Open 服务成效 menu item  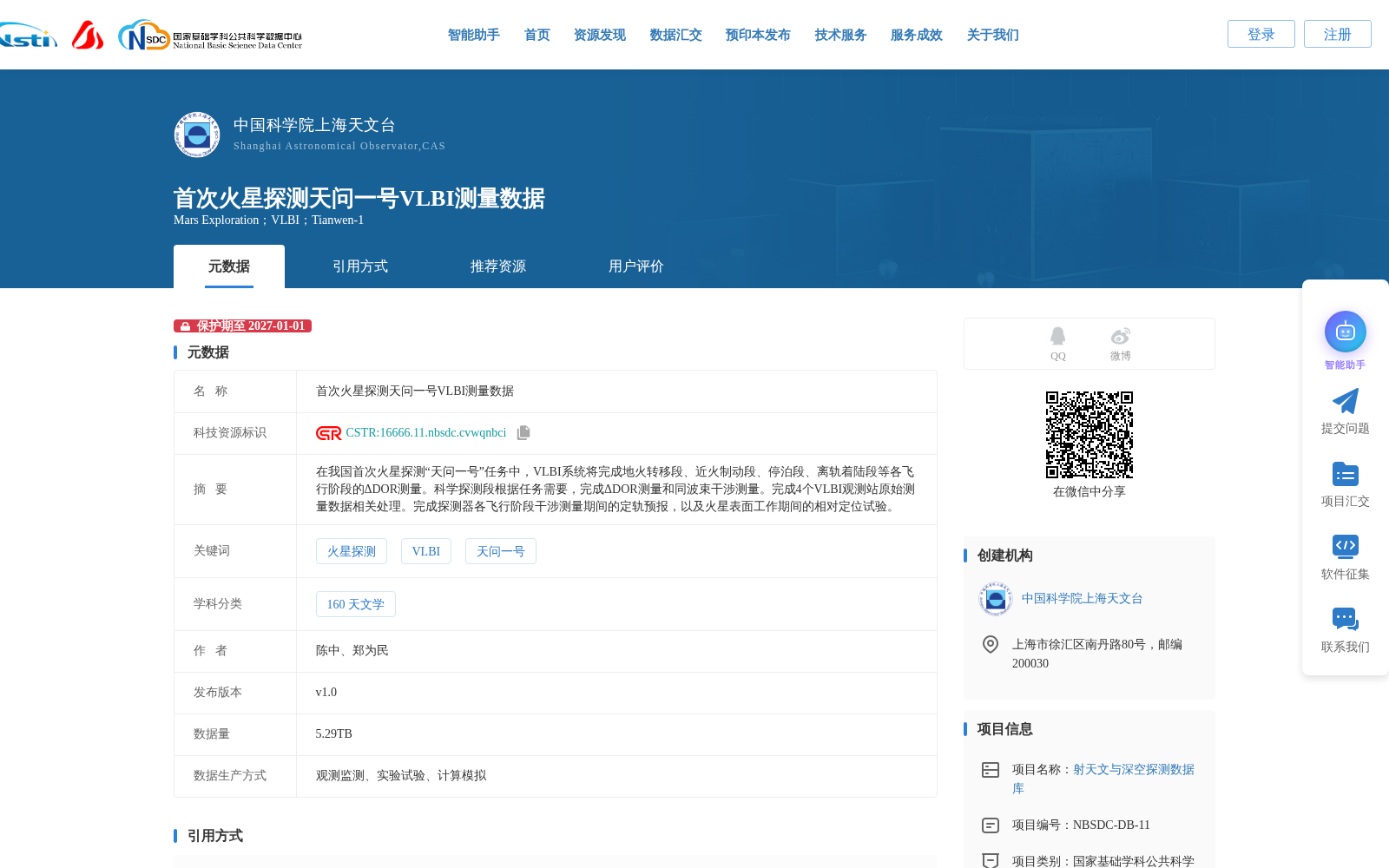click(917, 35)
